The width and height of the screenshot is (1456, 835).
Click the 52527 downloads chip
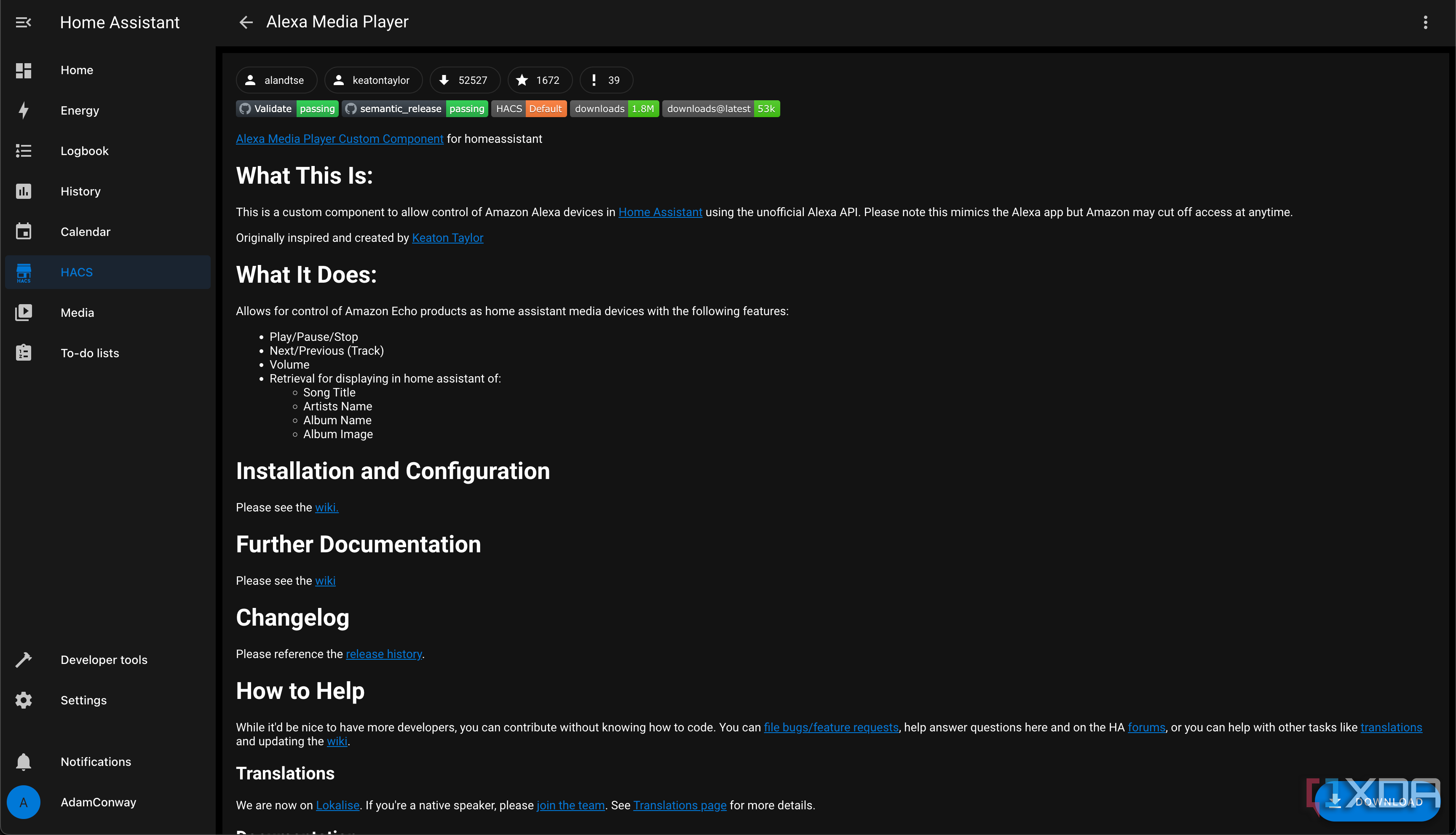coord(465,80)
